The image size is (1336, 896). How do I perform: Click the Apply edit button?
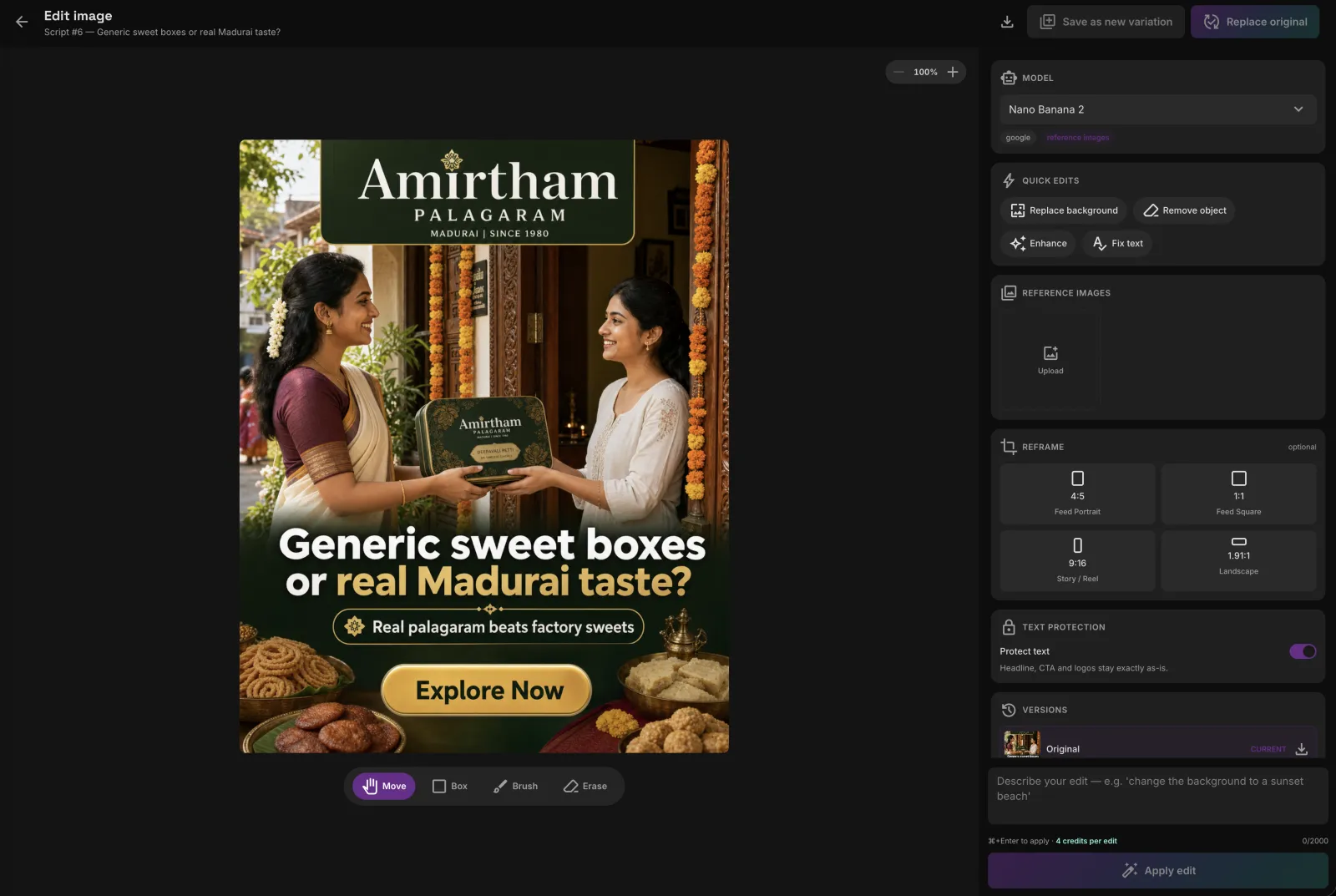coord(1157,870)
